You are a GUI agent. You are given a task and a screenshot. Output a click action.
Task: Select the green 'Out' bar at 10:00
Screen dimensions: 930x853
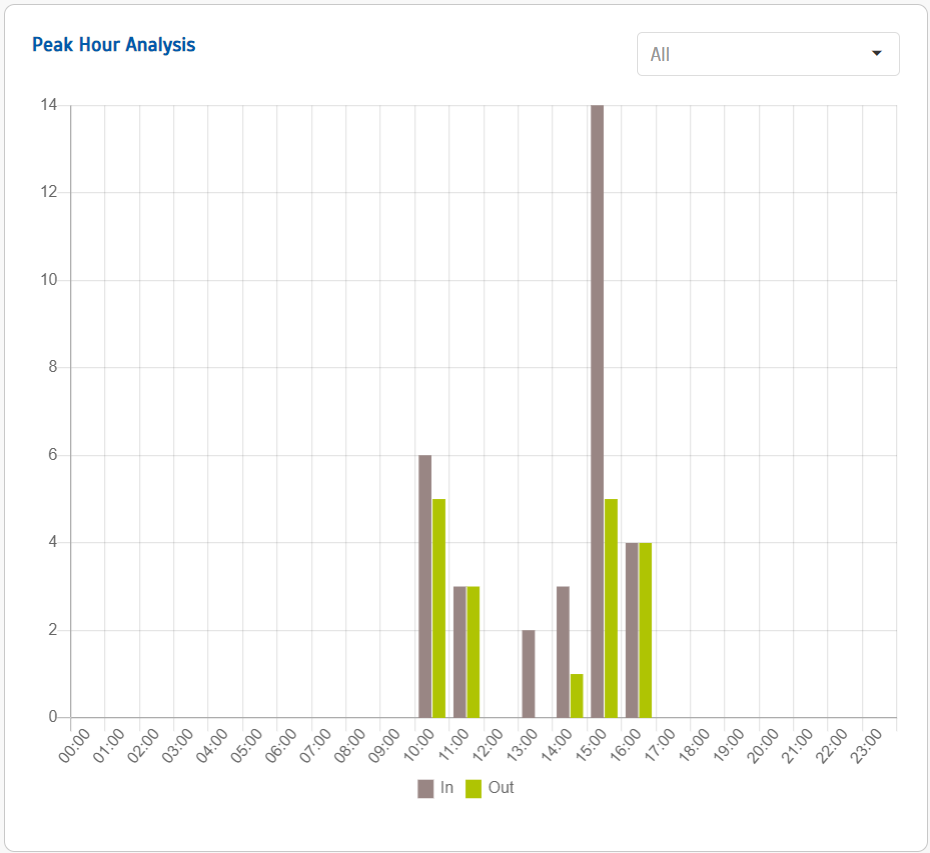[x=439, y=608]
